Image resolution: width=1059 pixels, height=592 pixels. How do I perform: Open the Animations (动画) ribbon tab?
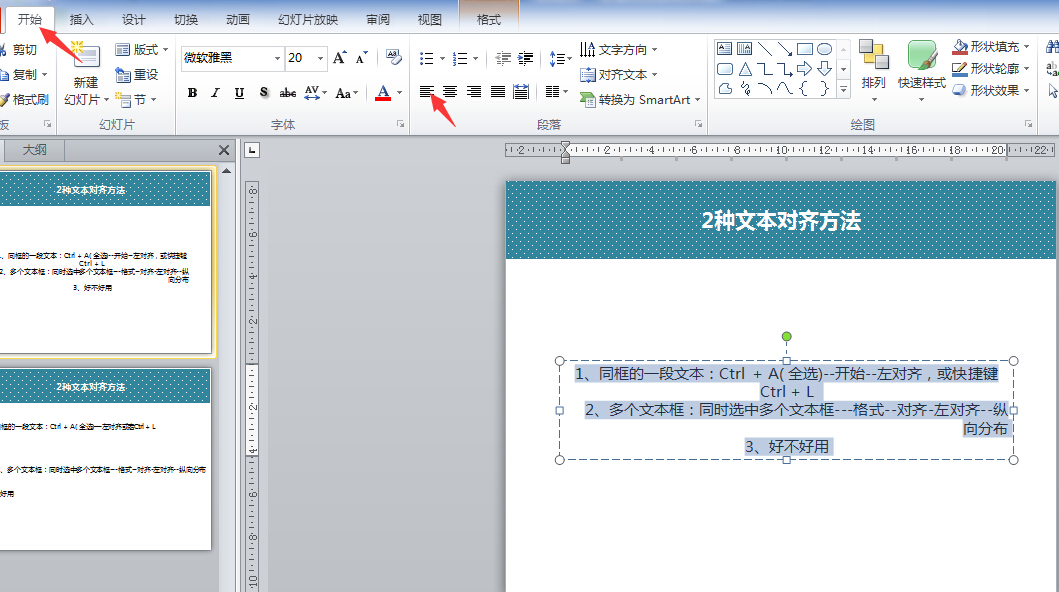point(238,19)
